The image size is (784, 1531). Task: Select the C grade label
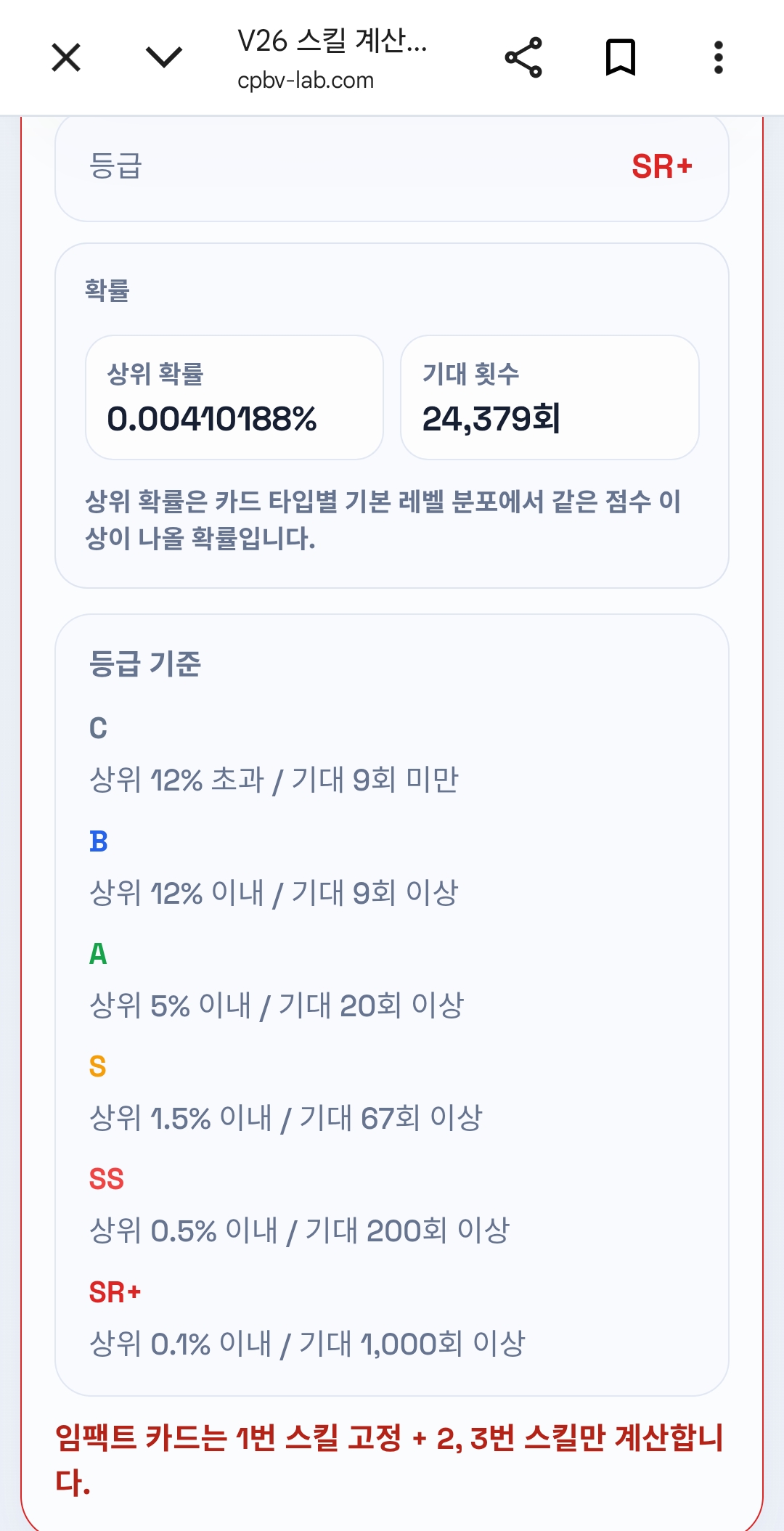pos(98,728)
